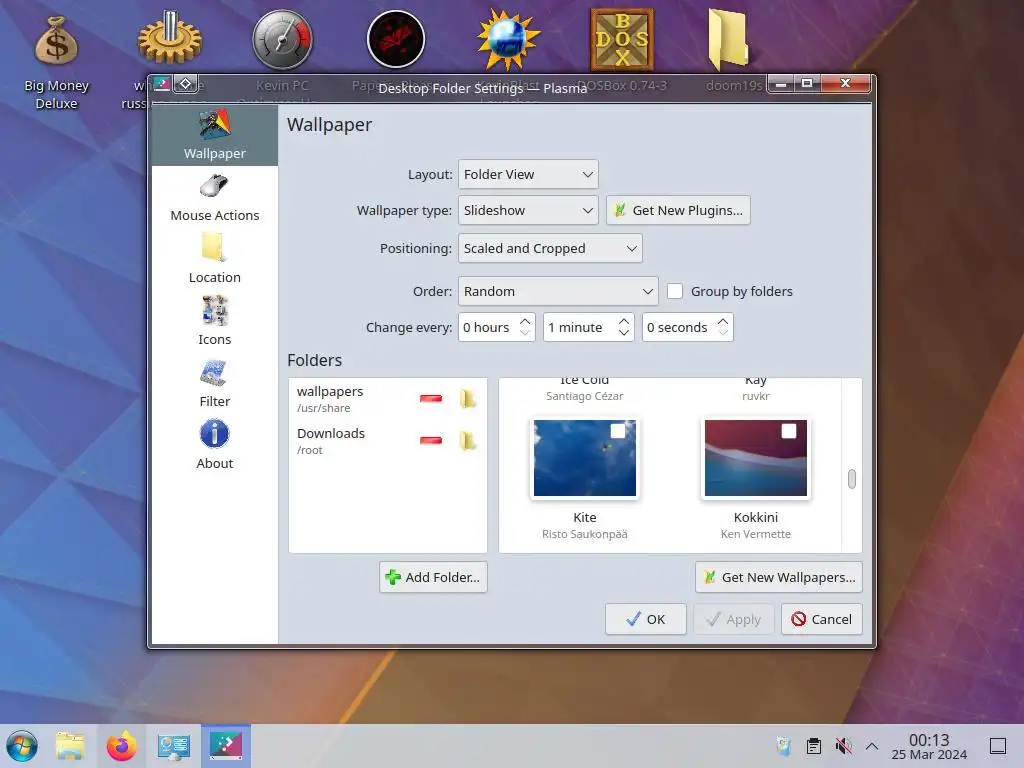Expand the Layout dropdown
The width and height of the screenshot is (1024, 768).
(x=528, y=174)
